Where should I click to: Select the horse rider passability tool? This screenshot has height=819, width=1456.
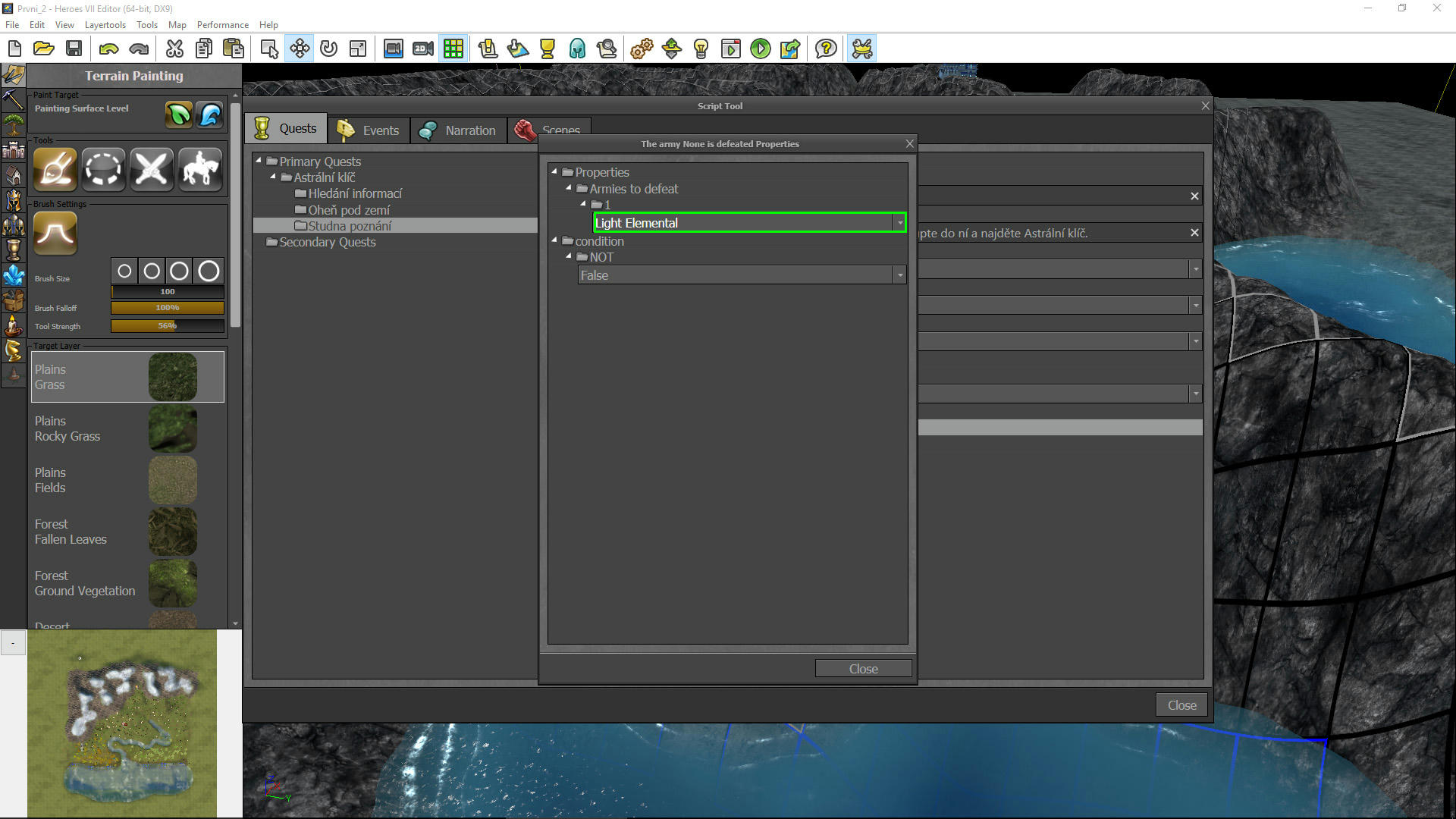200,168
